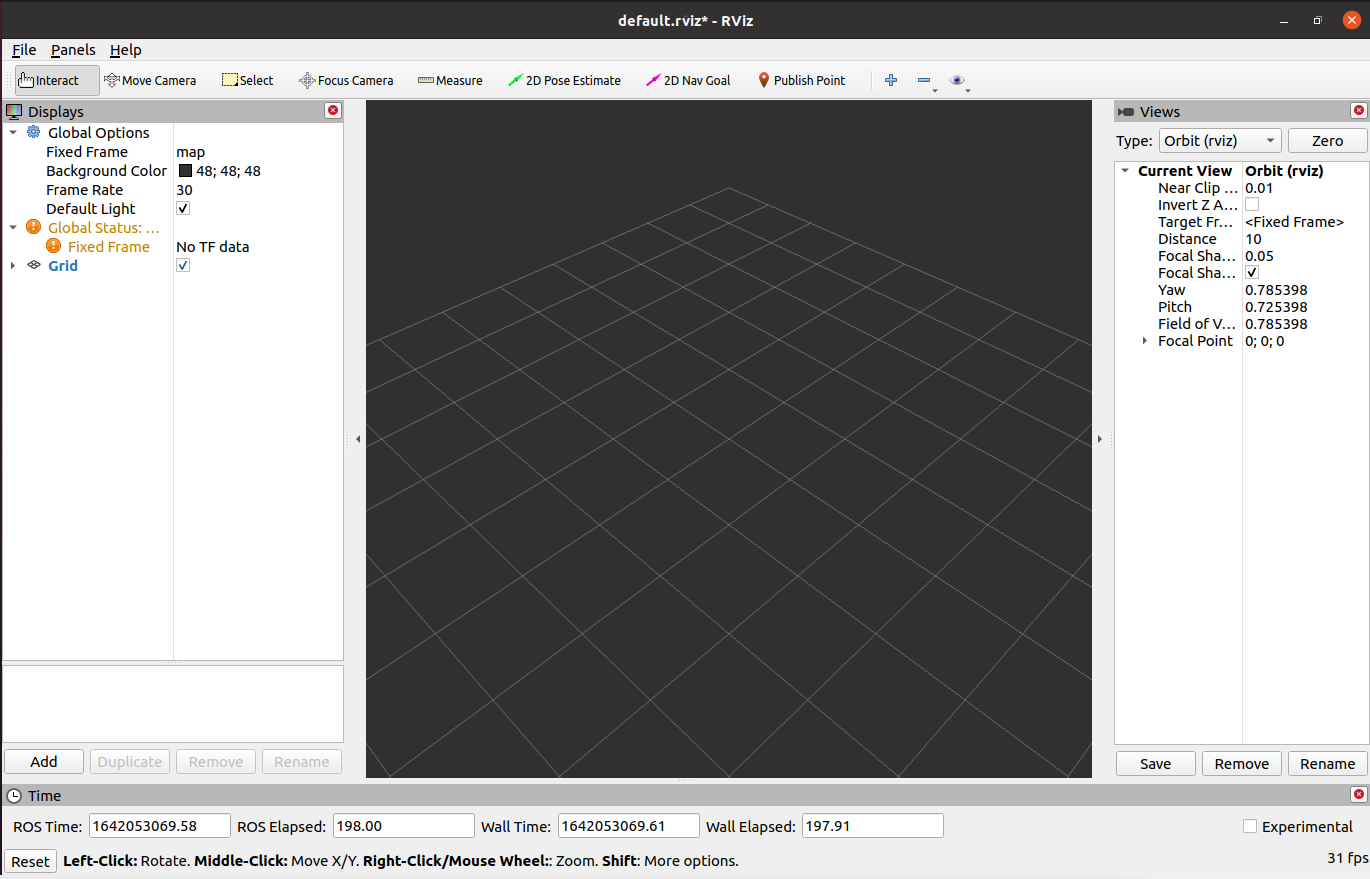
Task: Select the Interact tool
Action: click(57, 80)
